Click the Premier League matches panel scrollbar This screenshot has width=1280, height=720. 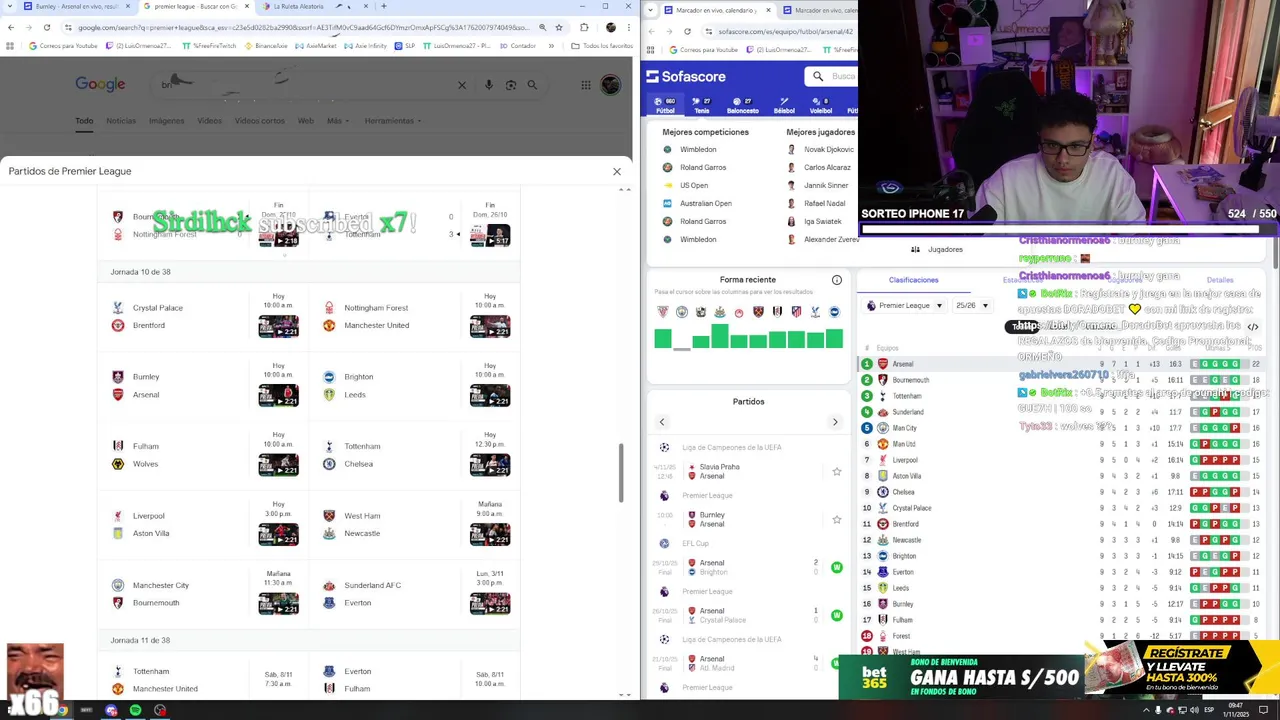point(620,473)
